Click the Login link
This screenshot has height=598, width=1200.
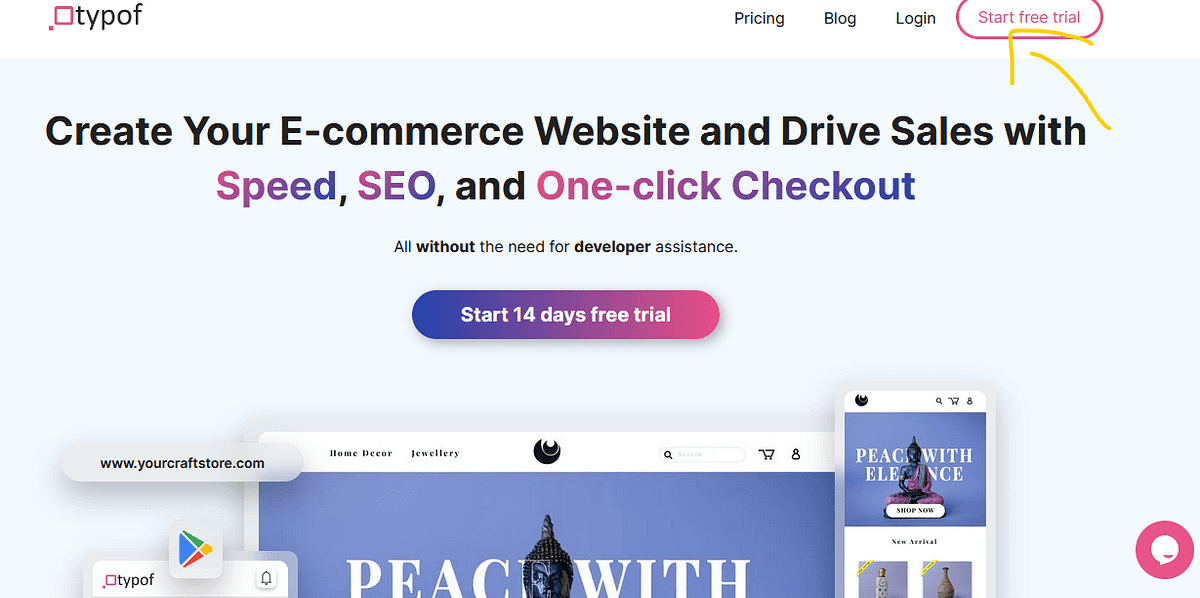click(x=915, y=18)
